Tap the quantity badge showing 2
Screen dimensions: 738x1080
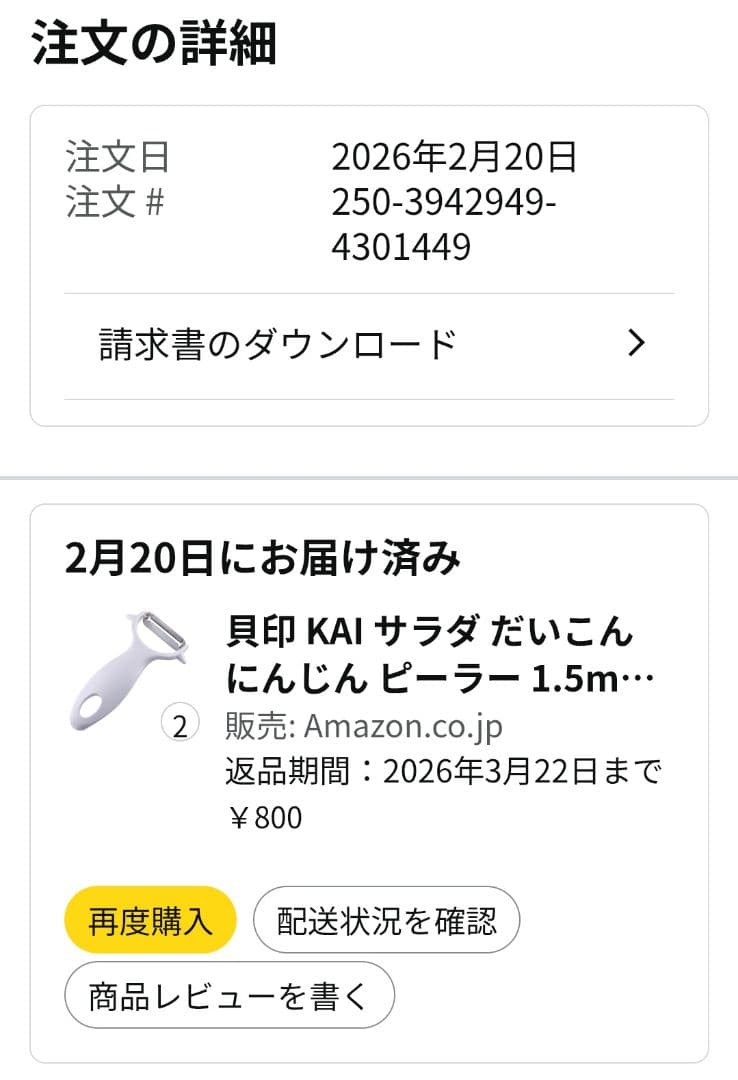[180, 724]
